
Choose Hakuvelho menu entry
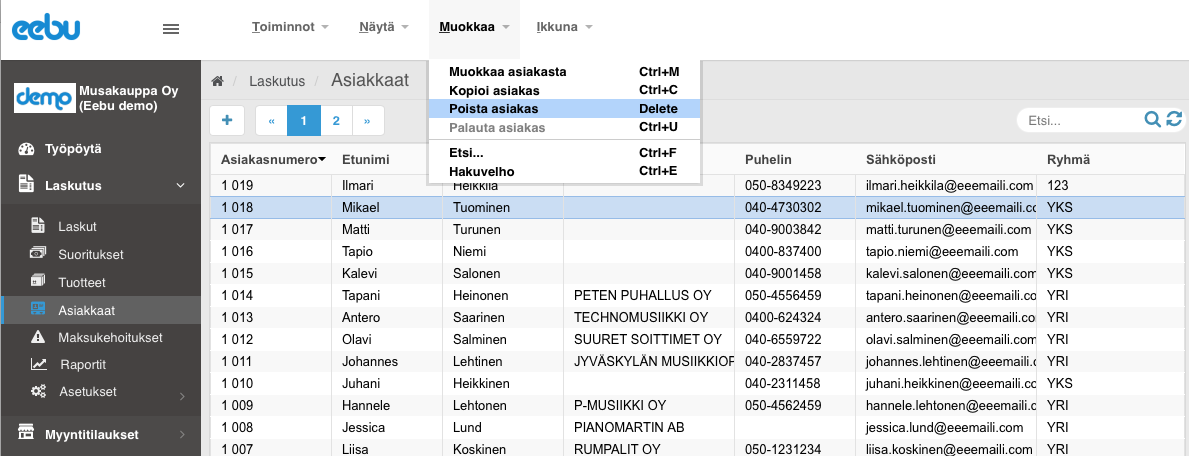pos(564,171)
